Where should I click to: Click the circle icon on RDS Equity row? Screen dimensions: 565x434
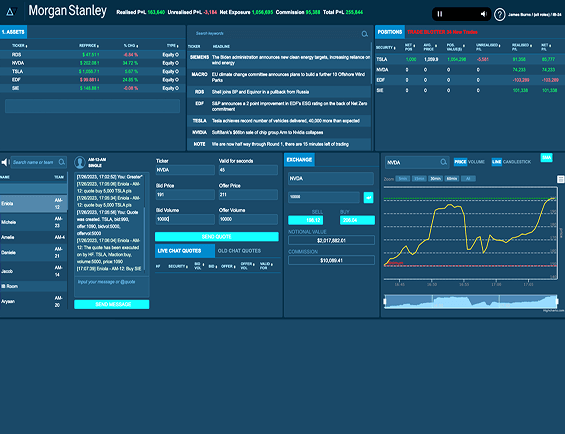177,55
